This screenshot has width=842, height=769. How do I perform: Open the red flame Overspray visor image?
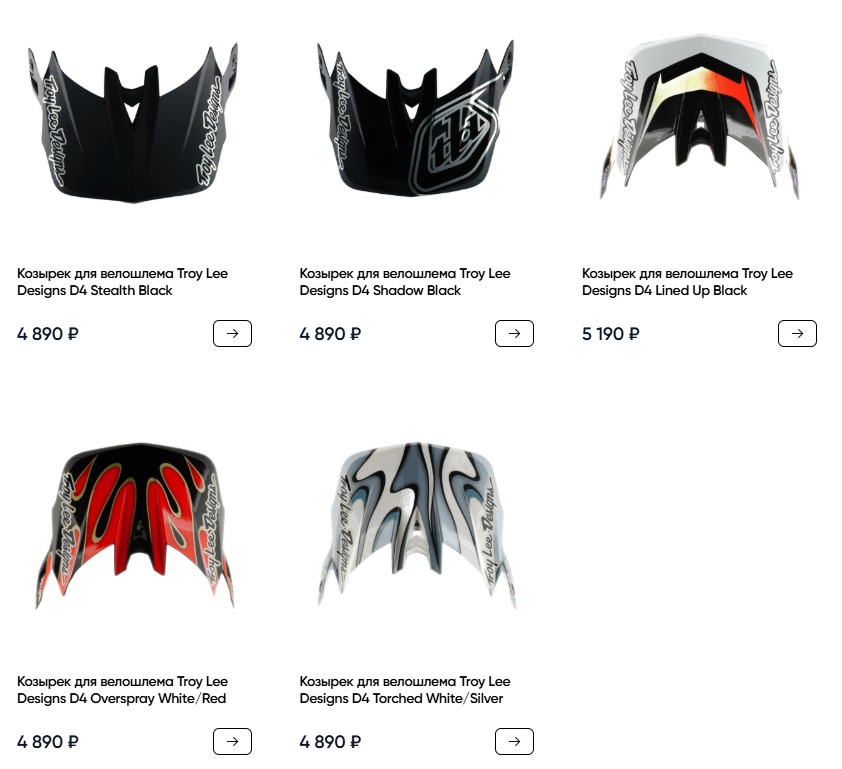coord(134,525)
